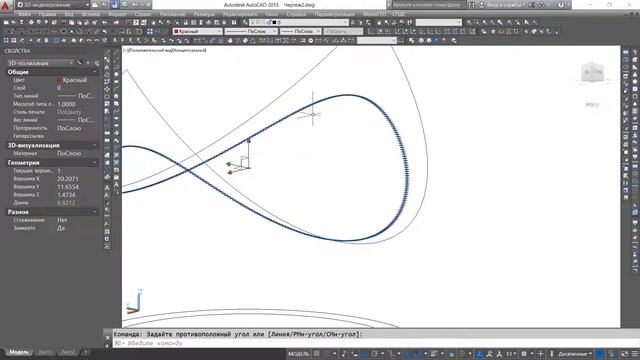Open the Правка menu
This screenshot has width=640, height=360.
pyautogui.click(x=47, y=14)
